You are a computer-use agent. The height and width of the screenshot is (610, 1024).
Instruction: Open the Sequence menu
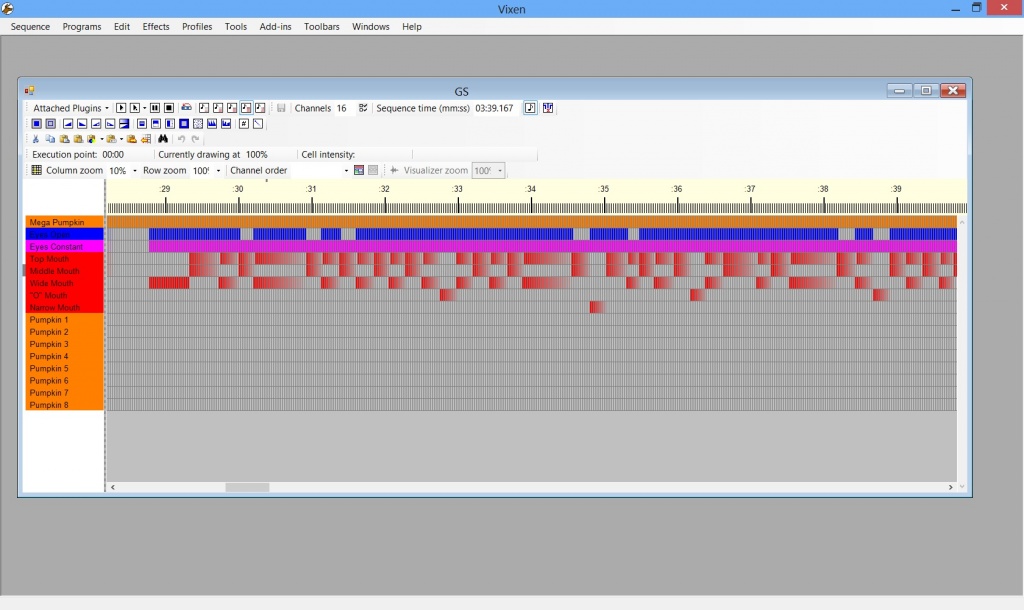coord(30,26)
